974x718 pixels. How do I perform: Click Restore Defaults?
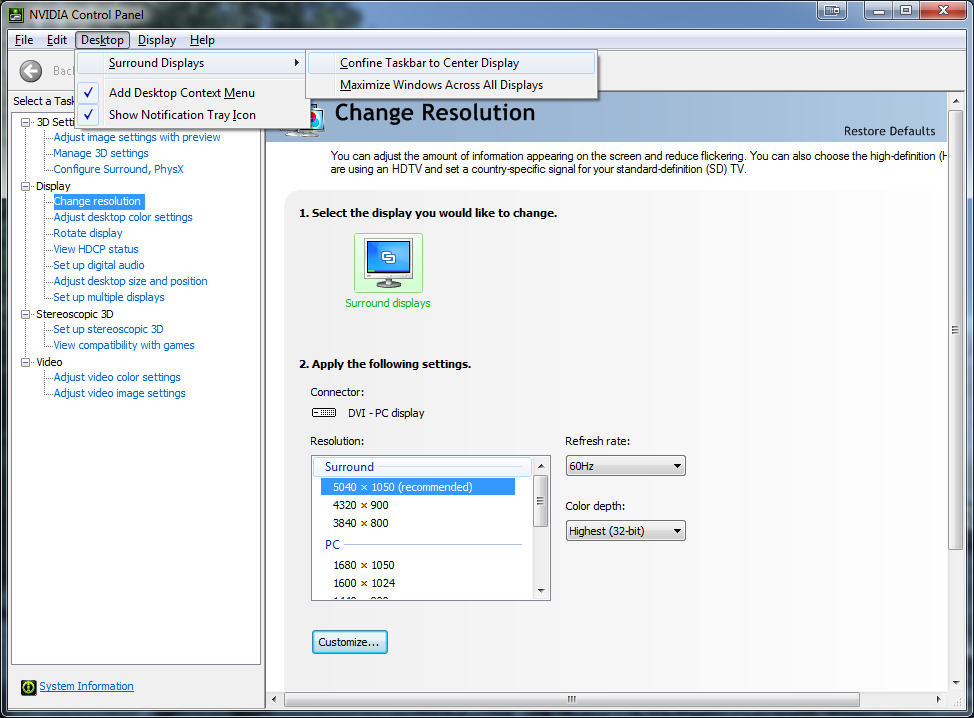point(889,131)
